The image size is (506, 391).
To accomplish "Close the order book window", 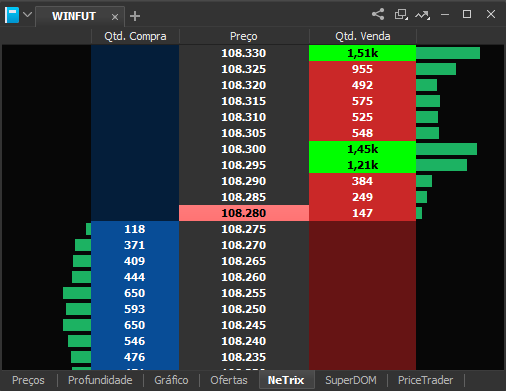I will pyautogui.click(x=491, y=14).
